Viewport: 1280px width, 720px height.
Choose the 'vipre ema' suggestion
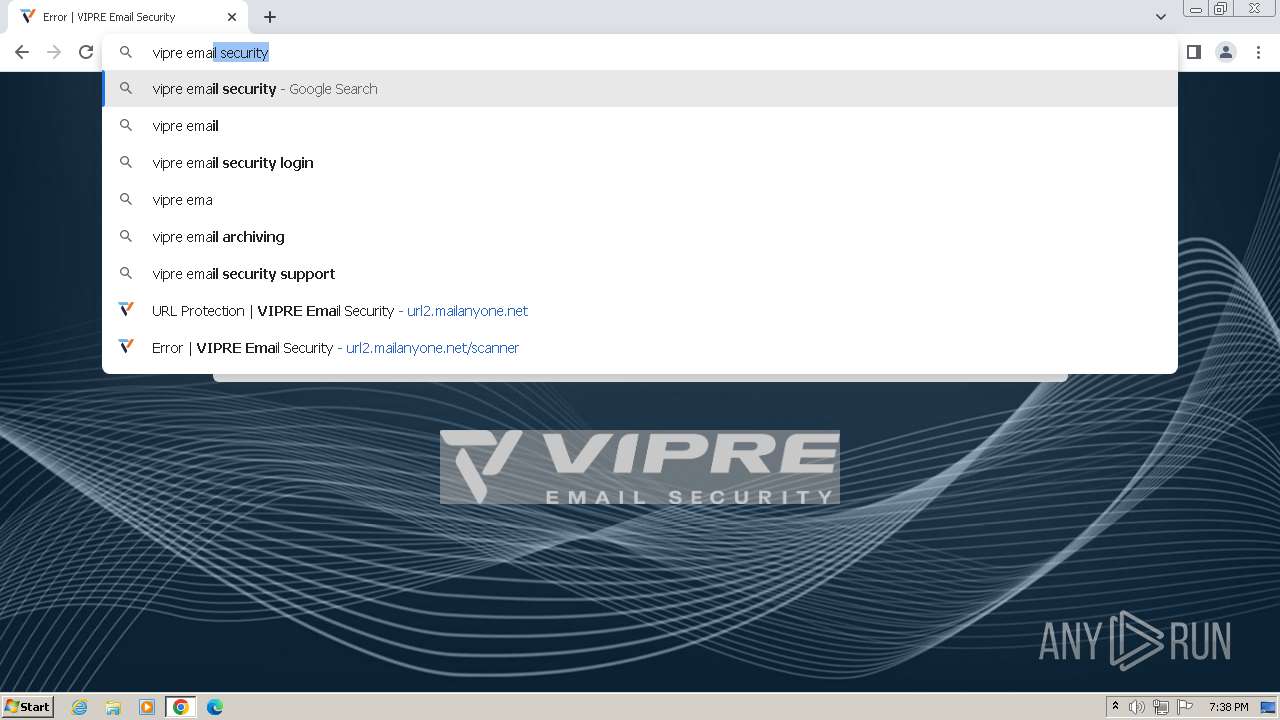pos(640,200)
